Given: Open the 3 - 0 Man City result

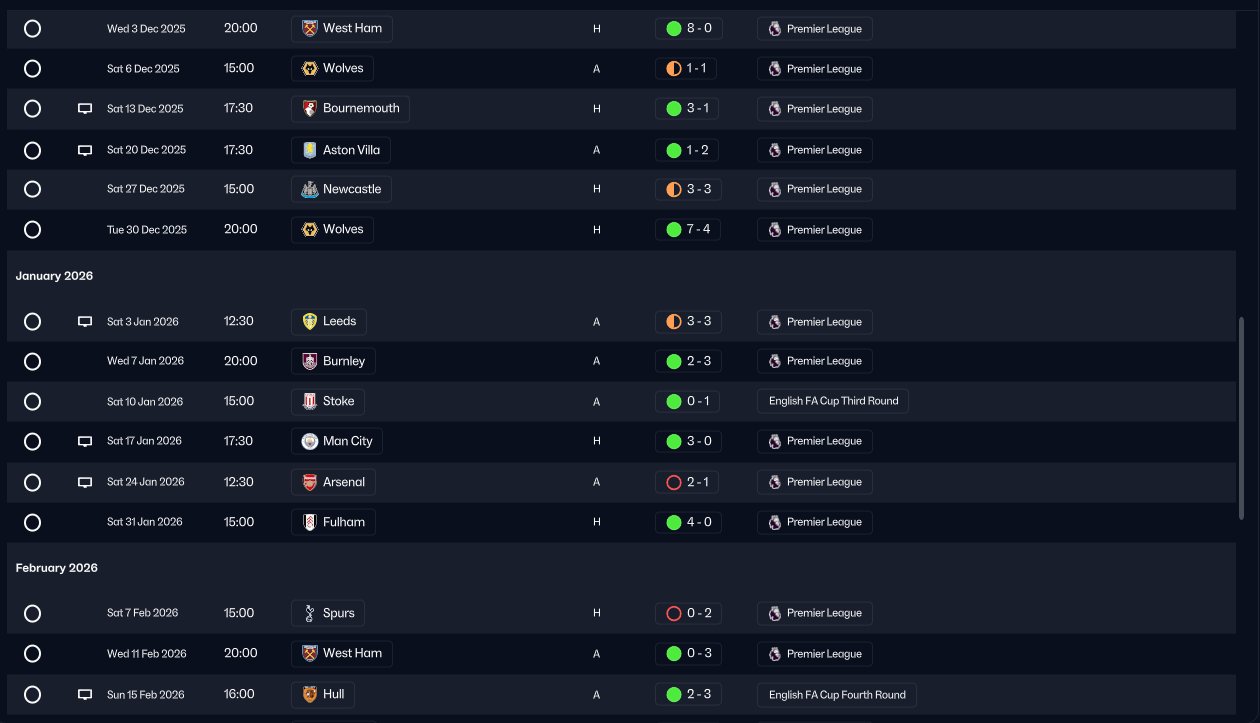Looking at the screenshot, I should pos(698,441).
